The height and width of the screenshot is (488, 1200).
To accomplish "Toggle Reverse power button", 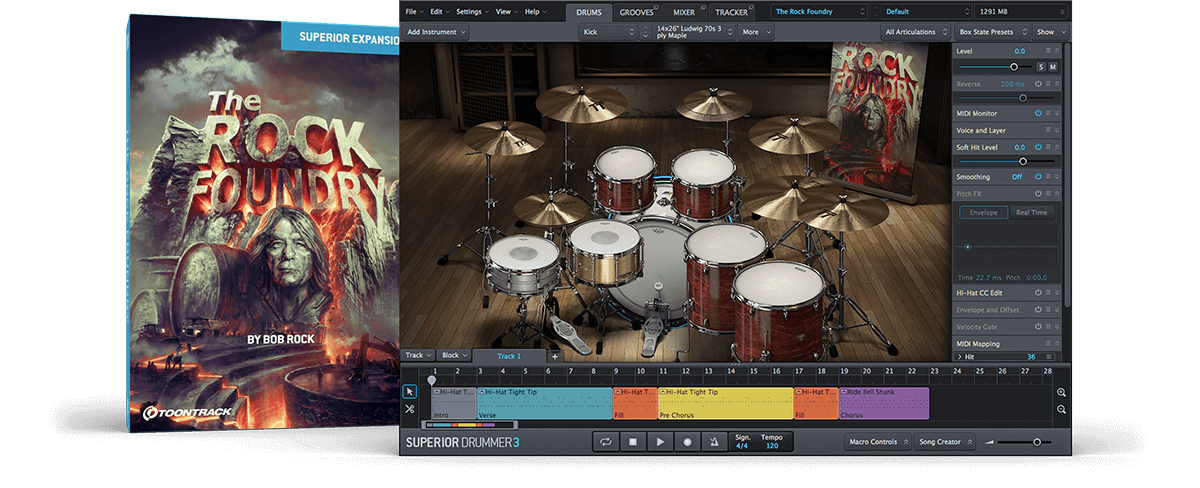I will tap(1038, 84).
